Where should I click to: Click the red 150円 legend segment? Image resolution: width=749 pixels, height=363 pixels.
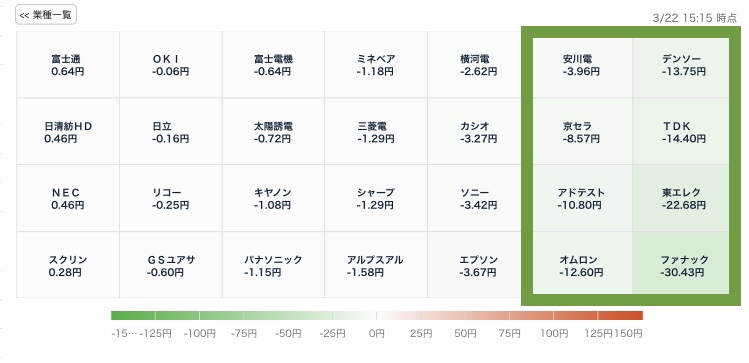[620, 315]
